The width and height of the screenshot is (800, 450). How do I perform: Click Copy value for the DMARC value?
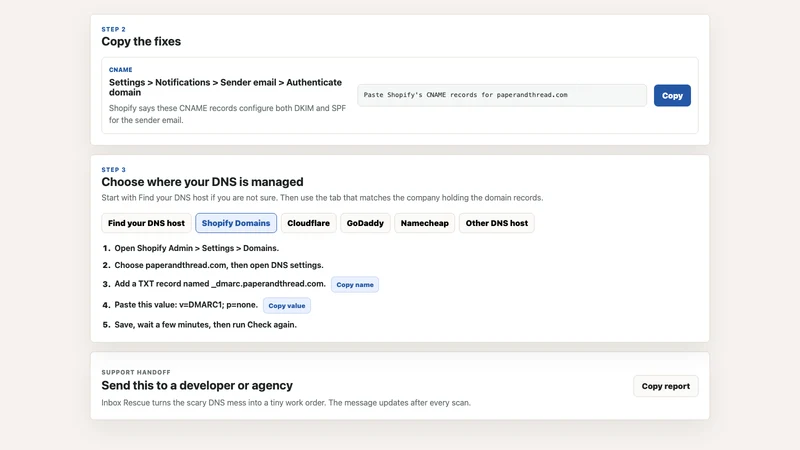(287, 306)
